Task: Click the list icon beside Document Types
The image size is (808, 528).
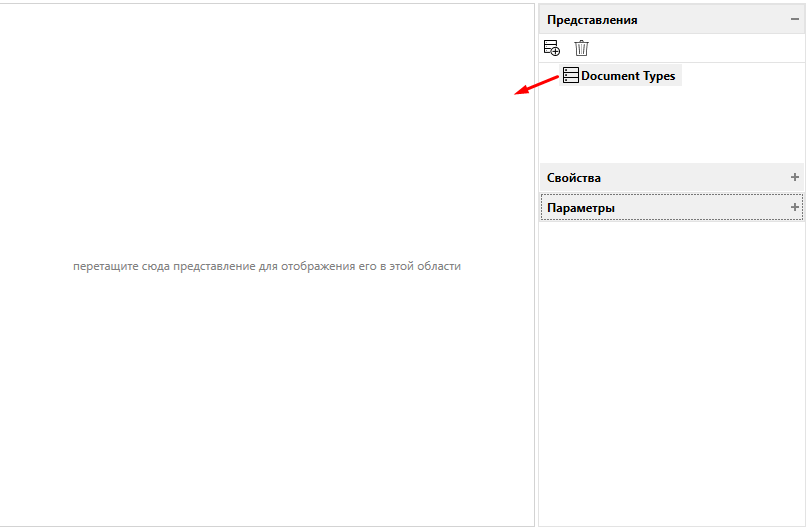Action: 570,75
